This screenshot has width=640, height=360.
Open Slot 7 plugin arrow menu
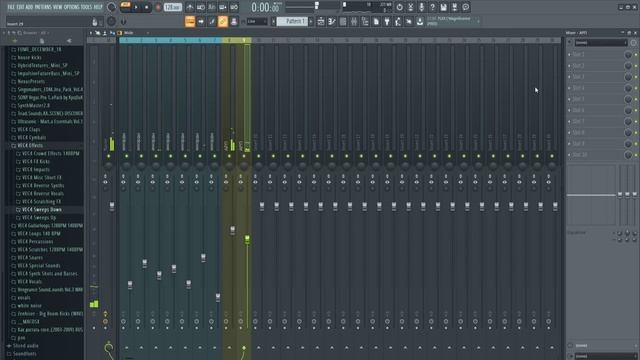click(570, 122)
